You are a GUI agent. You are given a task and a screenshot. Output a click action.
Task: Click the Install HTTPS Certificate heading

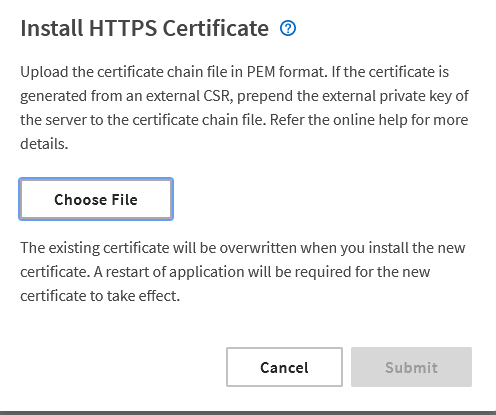pyautogui.click(x=144, y=28)
